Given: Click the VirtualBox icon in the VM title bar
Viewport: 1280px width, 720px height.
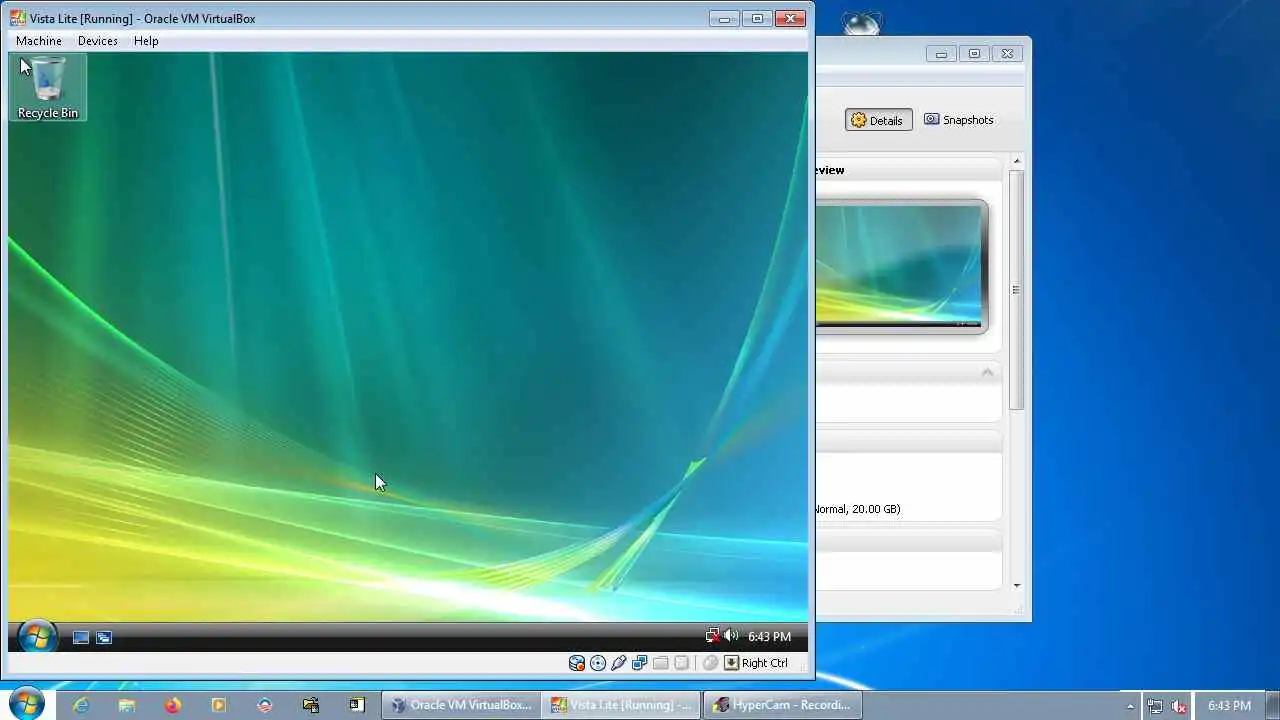Looking at the screenshot, I should (18, 18).
